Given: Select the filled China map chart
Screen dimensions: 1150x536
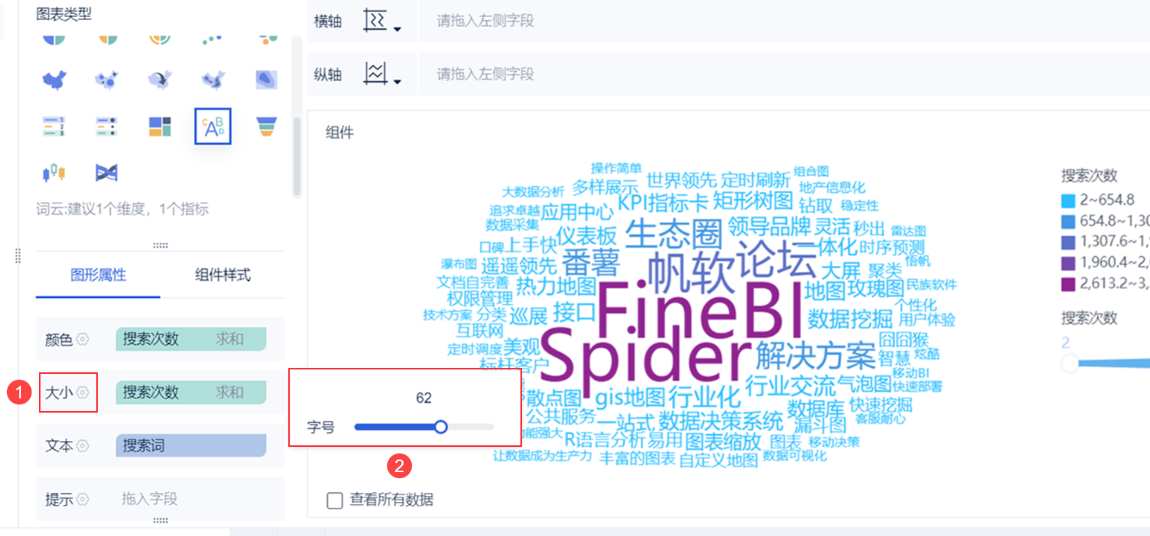Looking at the screenshot, I should (54, 80).
